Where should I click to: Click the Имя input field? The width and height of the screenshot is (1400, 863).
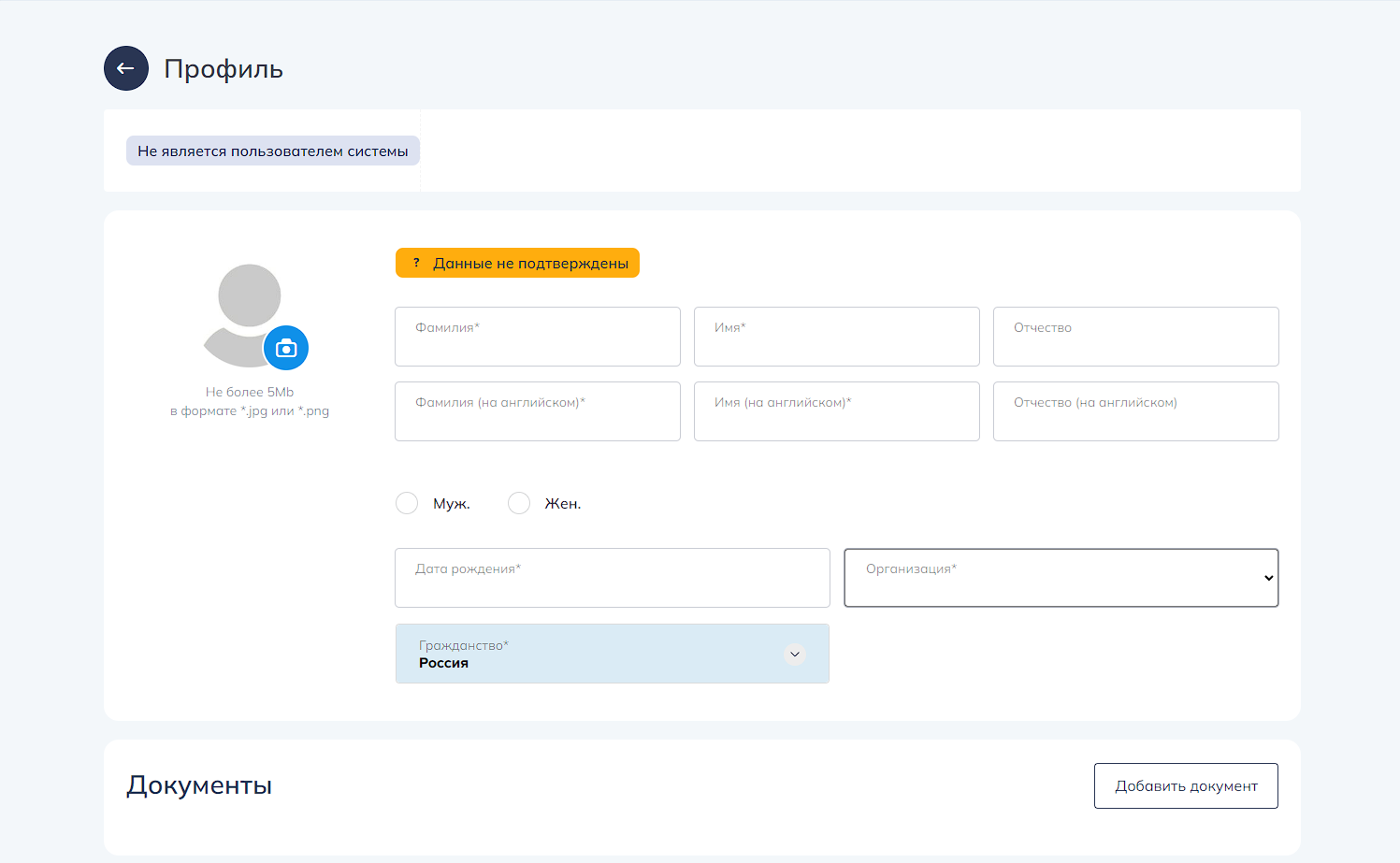point(837,337)
